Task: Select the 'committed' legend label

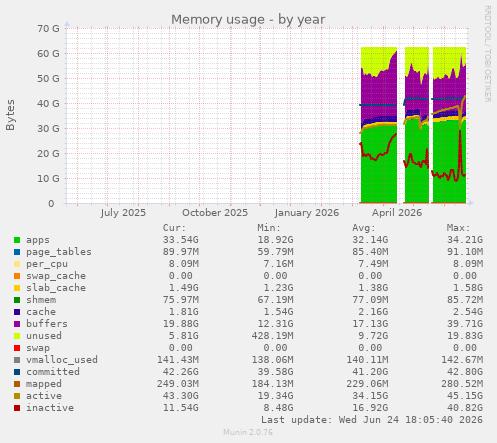Action: [53, 372]
